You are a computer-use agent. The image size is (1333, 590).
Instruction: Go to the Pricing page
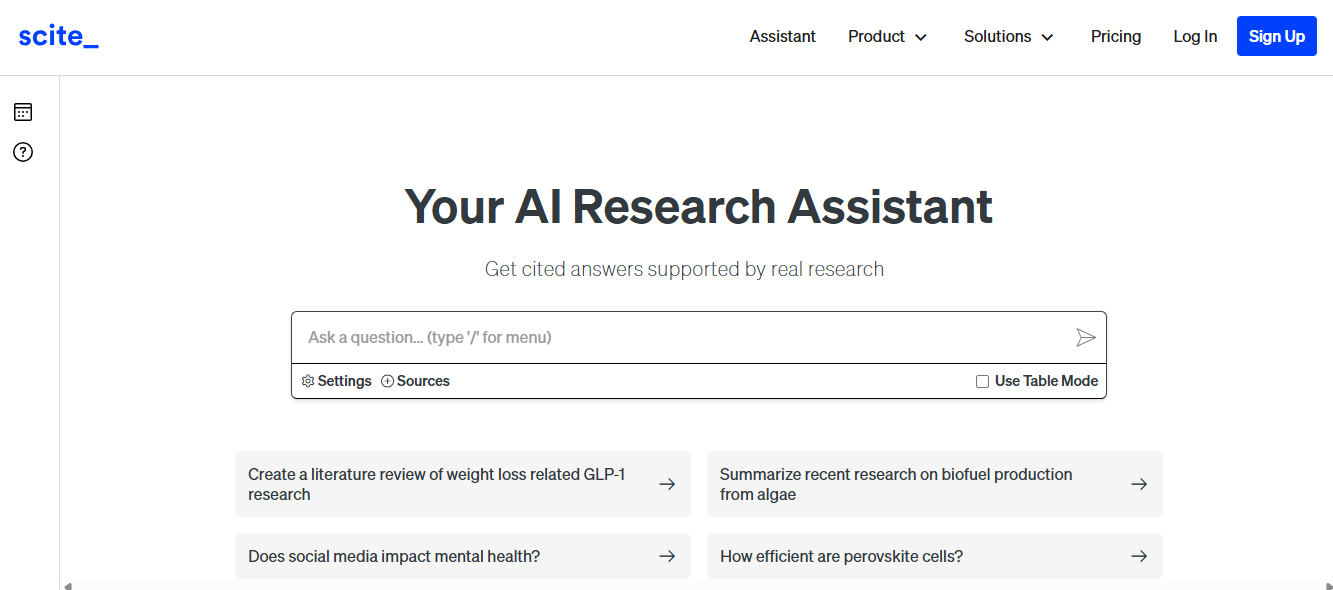pyautogui.click(x=1116, y=37)
